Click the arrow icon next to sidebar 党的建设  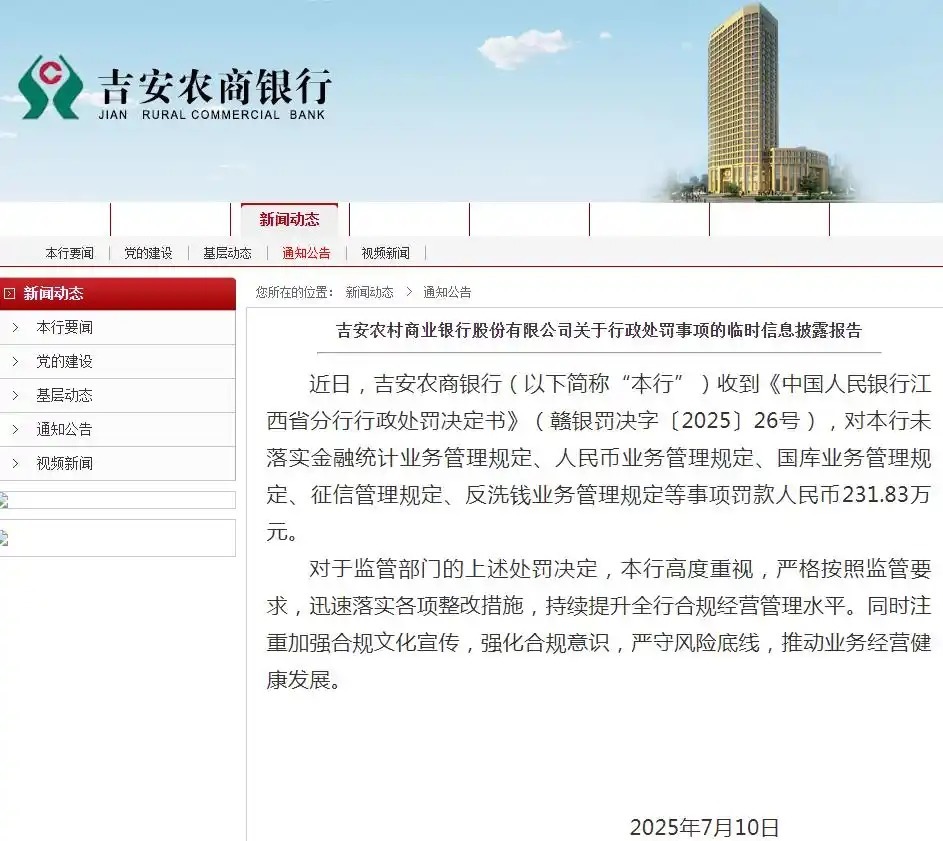pyautogui.click(x=15, y=362)
